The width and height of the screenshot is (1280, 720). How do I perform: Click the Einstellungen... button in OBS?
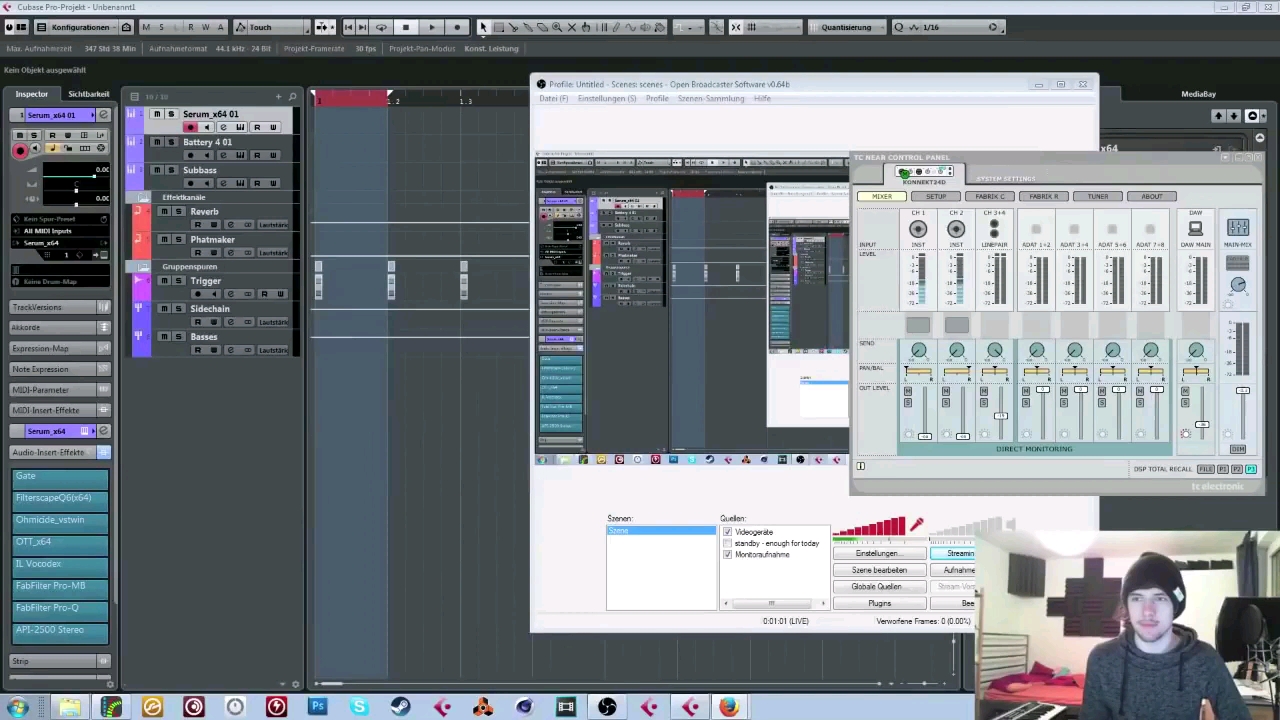pyautogui.click(x=878, y=554)
